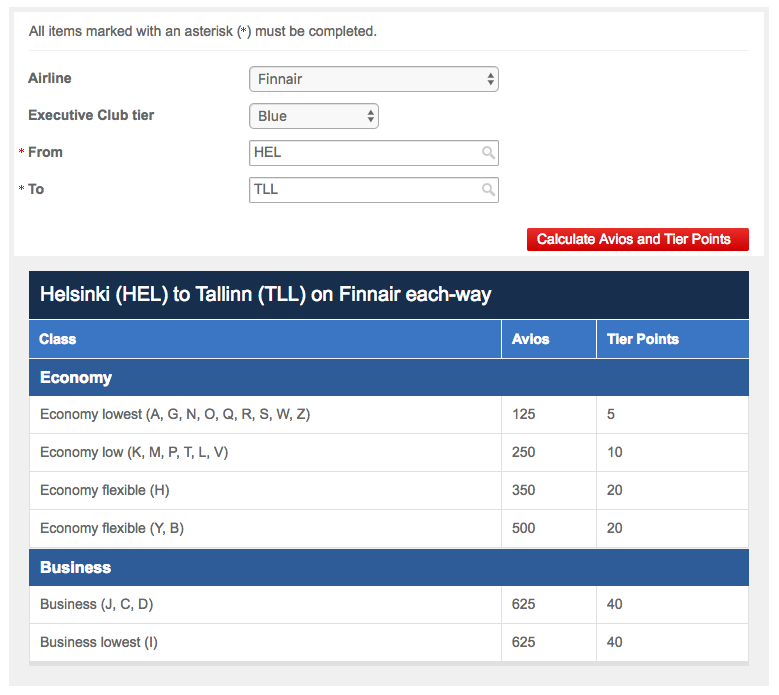Viewport: 779px width, 695px height.
Task: Click the Class column header
Action: click(58, 339)
